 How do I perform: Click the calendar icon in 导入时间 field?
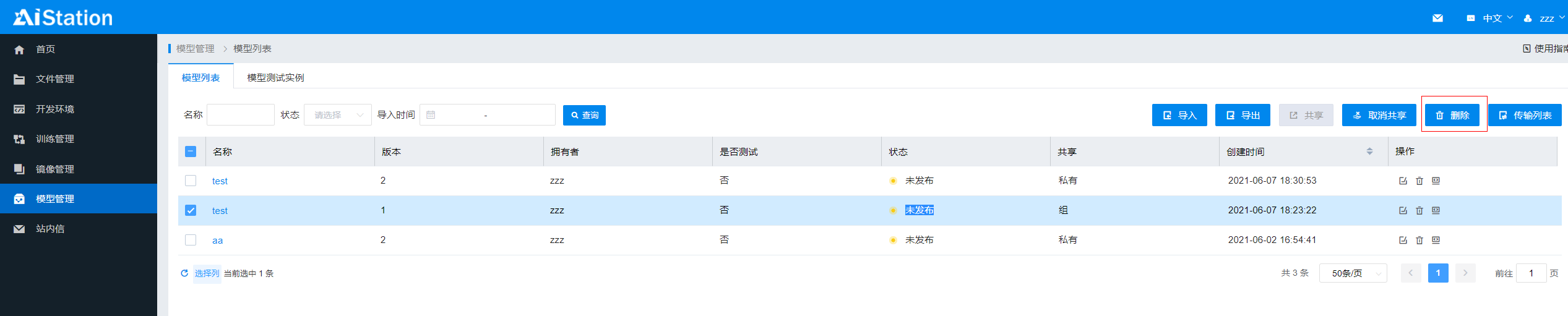pos(431,115)
